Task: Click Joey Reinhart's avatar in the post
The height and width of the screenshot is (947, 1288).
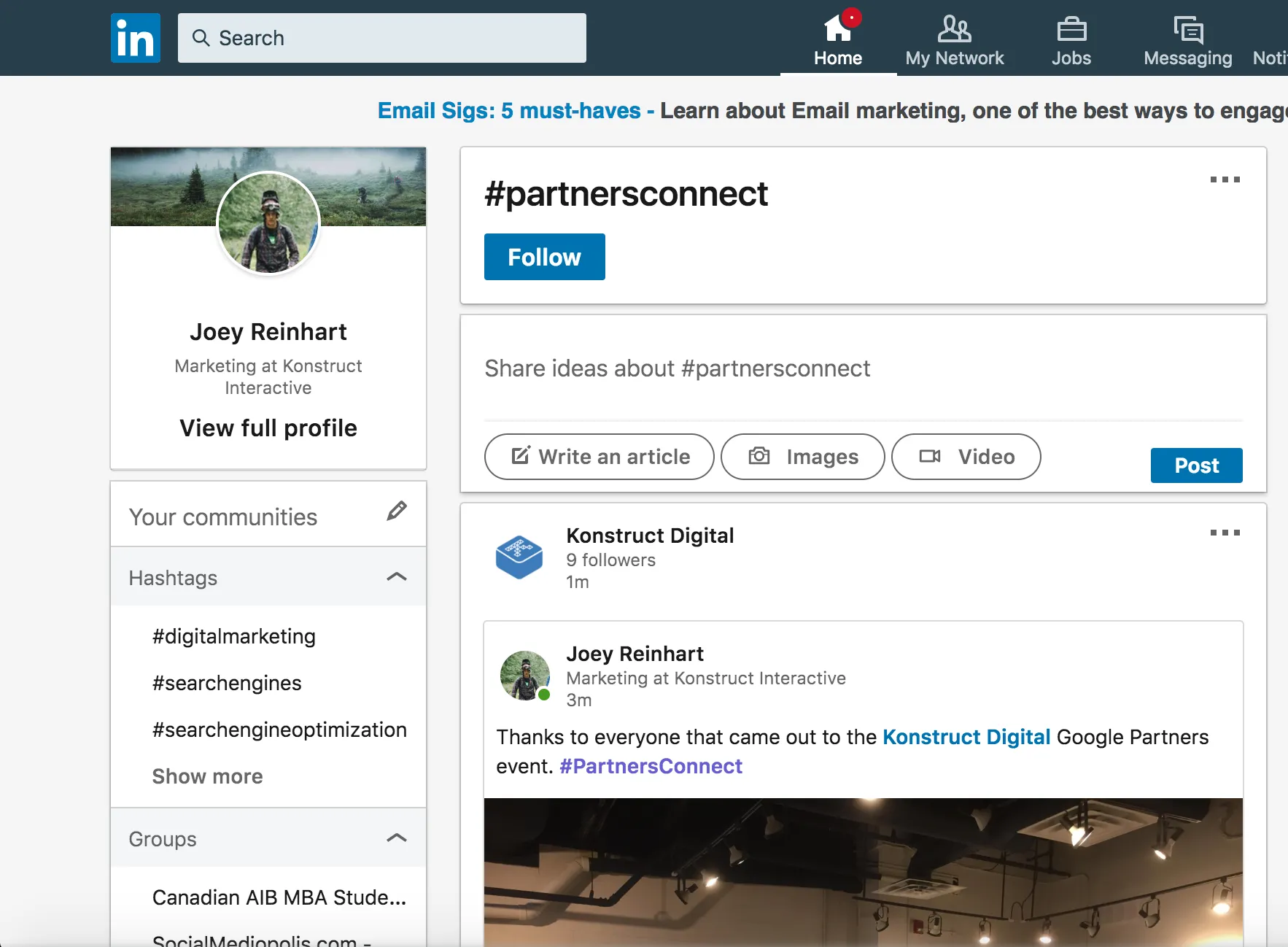Action: (x=525, y=676)
